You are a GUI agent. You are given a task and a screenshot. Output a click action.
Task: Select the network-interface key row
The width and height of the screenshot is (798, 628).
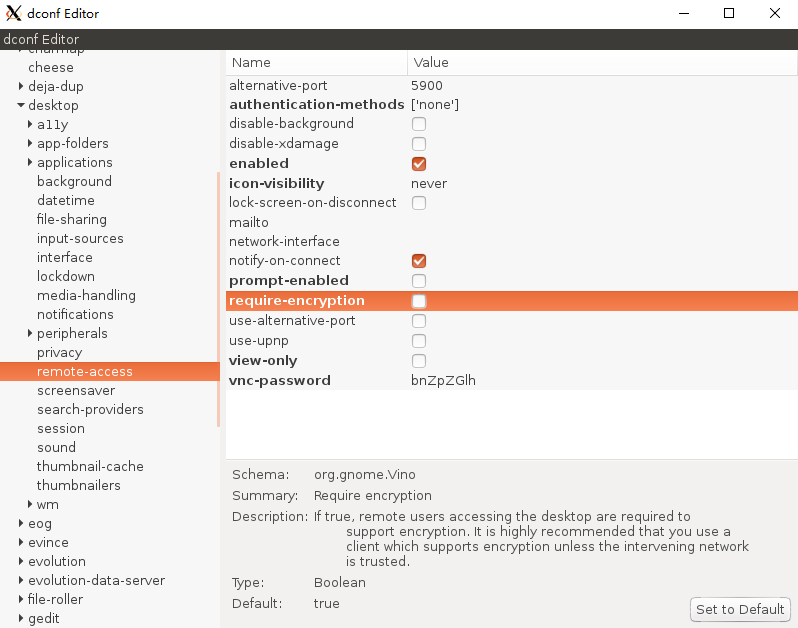(x=512, y=241)
